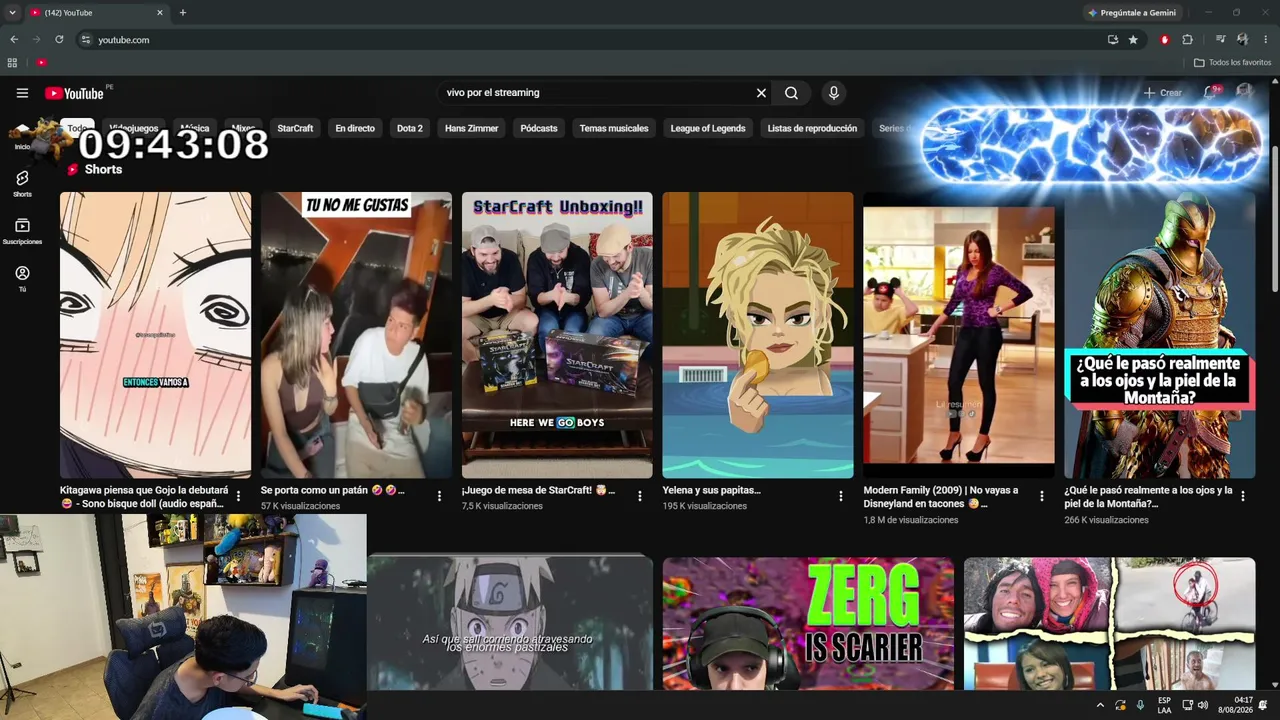Click Pregúntale a Gemini button

click(x=1131, y=13)
